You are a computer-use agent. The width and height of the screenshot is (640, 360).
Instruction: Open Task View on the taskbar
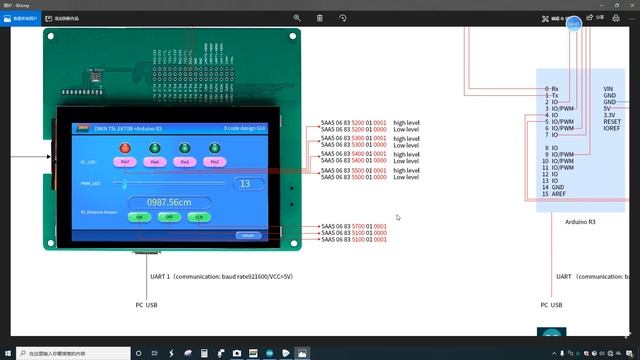[155, 353]
